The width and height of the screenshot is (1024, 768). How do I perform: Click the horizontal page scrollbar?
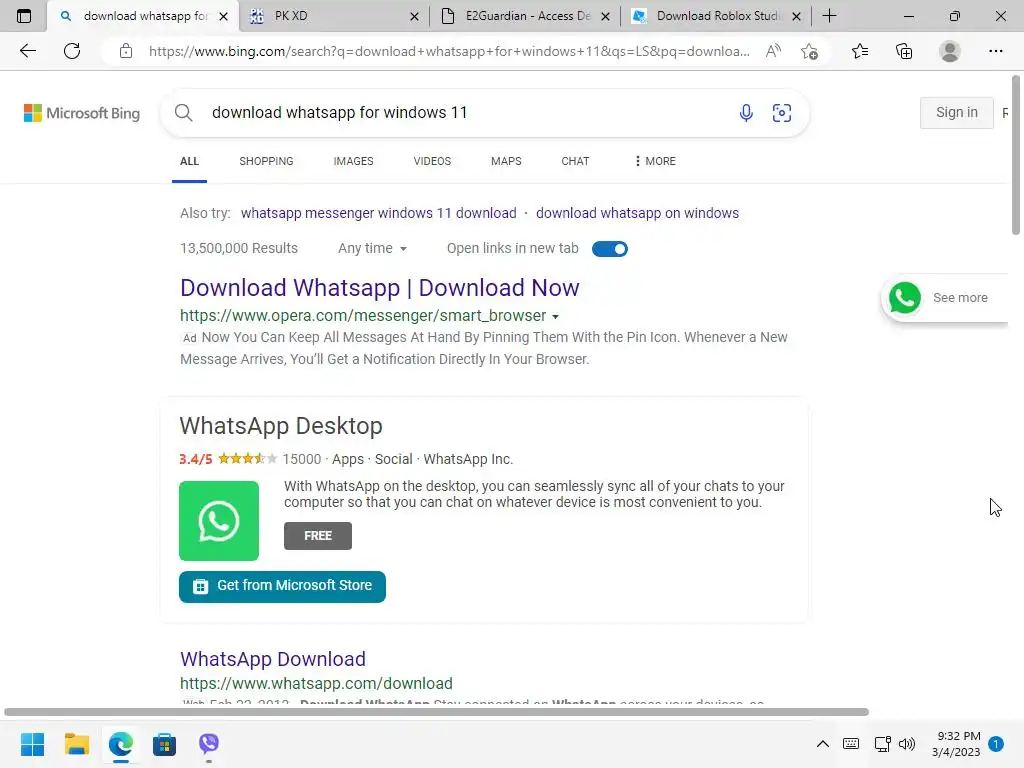pos(436,712)
